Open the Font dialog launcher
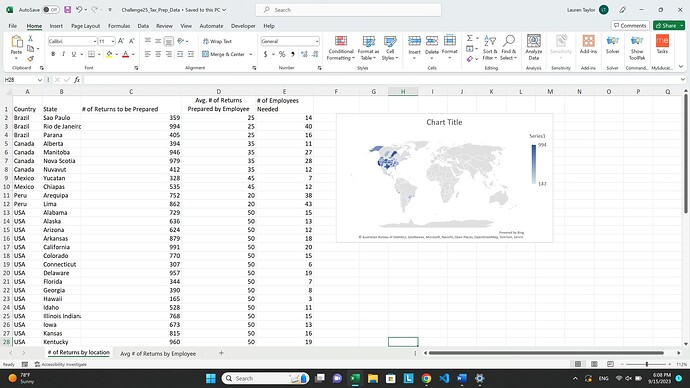690x388 pixels. pyautogui.click(x=136, y=68)
